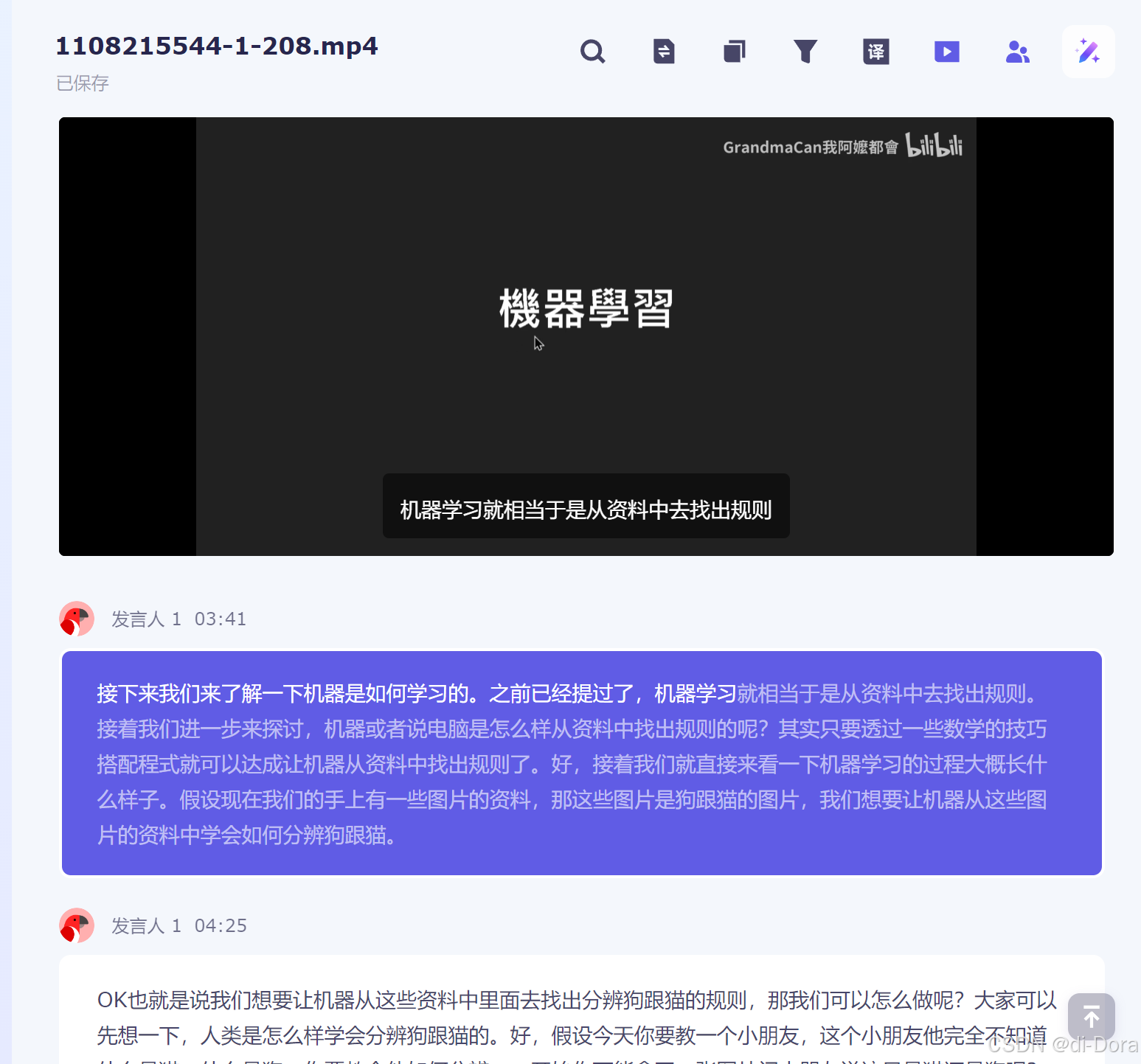This screenshot has width=1141, height=1064.
Task: Click the translate 译 icon
Action: tap(876, 52)
